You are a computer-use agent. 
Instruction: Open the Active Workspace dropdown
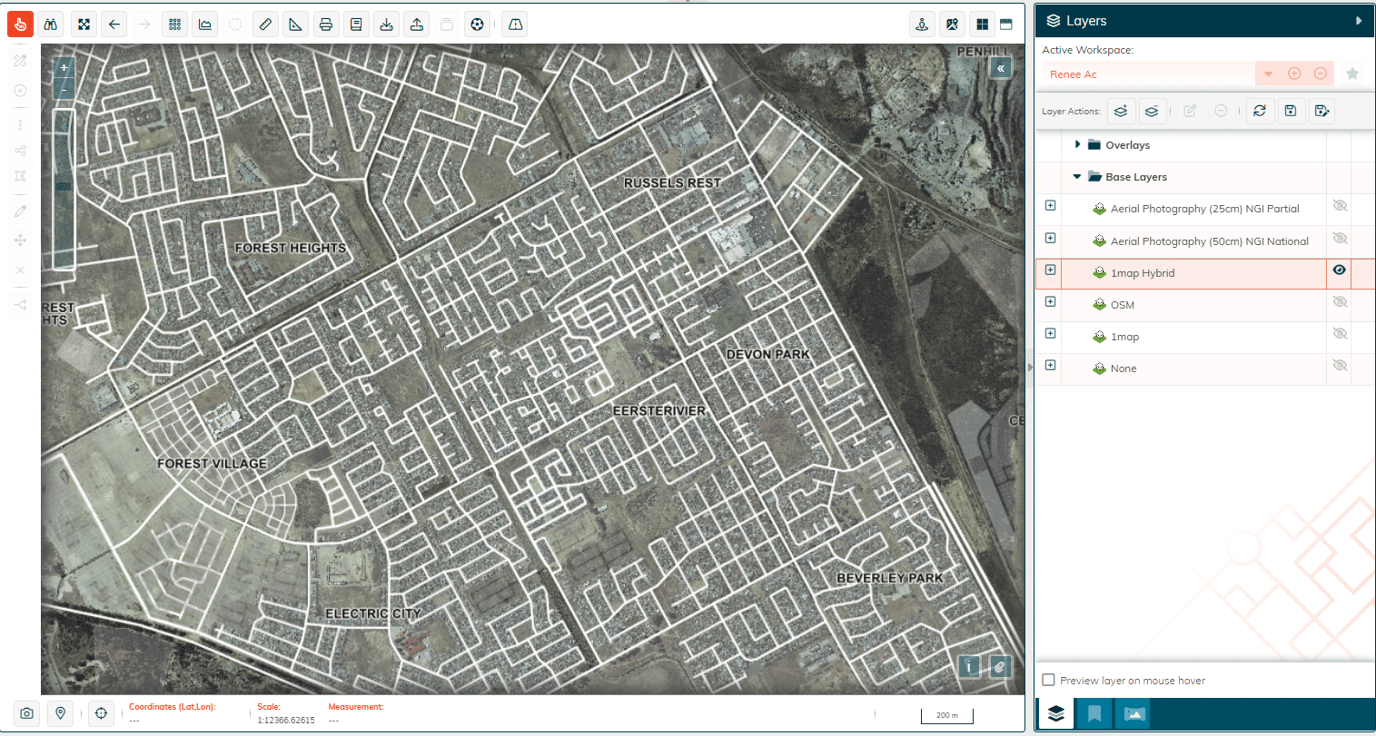(x=1268, y=74)
